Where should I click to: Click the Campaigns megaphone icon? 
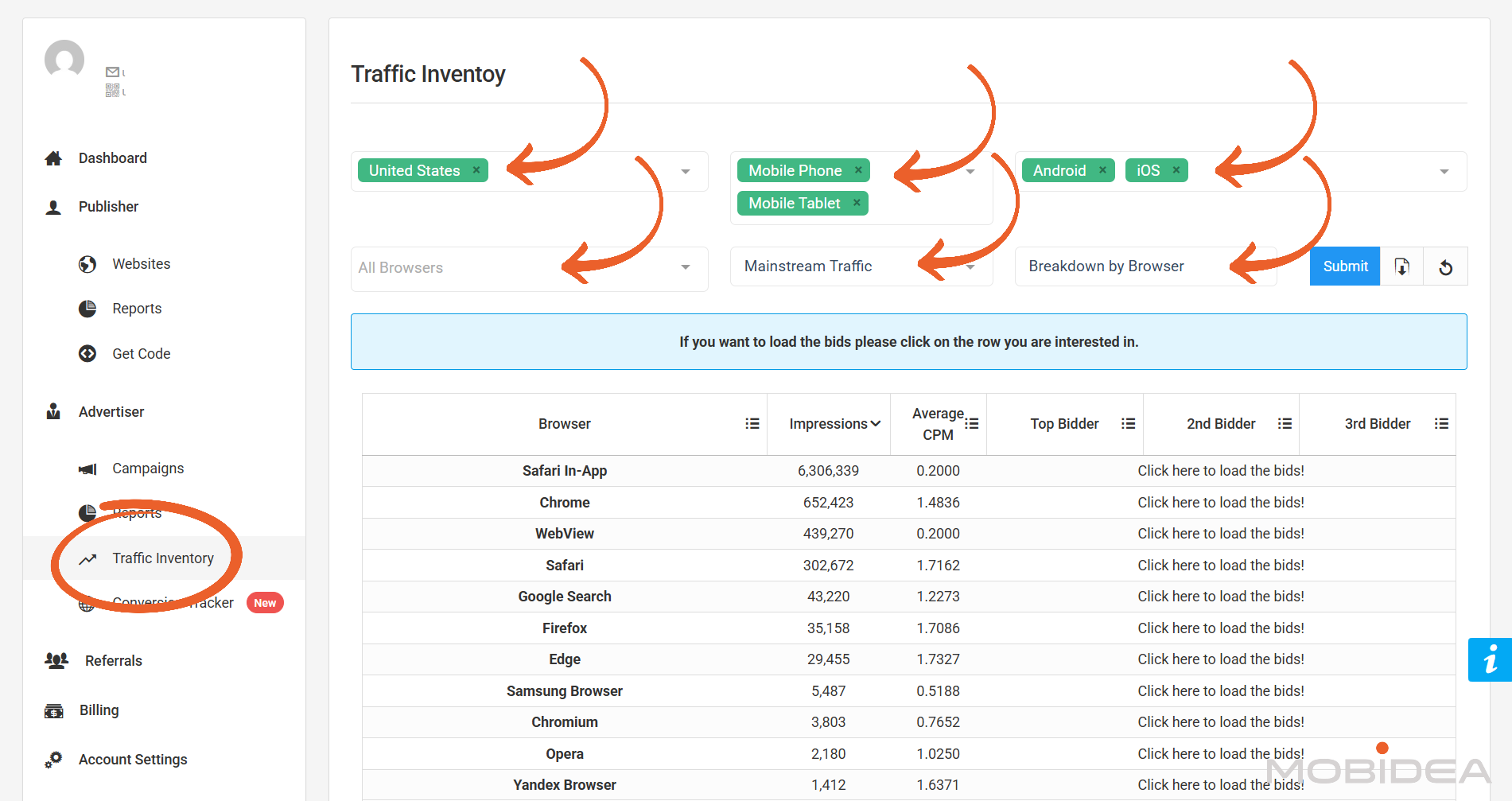pyautogui.click(x=87, y=469)
